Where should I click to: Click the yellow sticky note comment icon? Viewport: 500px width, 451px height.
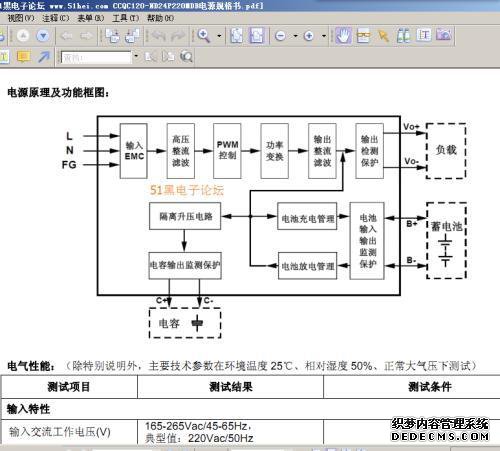click(23, 57)
